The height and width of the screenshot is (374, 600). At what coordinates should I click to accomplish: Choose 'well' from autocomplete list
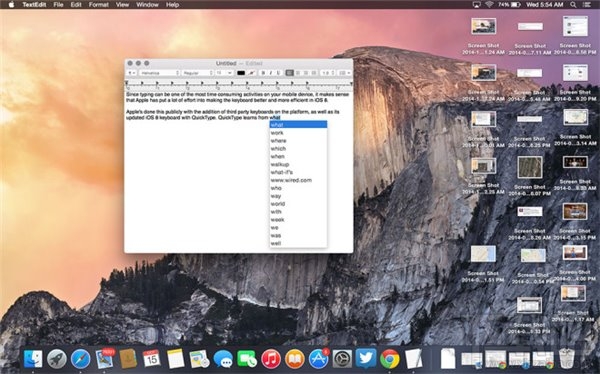click(x=298, y=243)
